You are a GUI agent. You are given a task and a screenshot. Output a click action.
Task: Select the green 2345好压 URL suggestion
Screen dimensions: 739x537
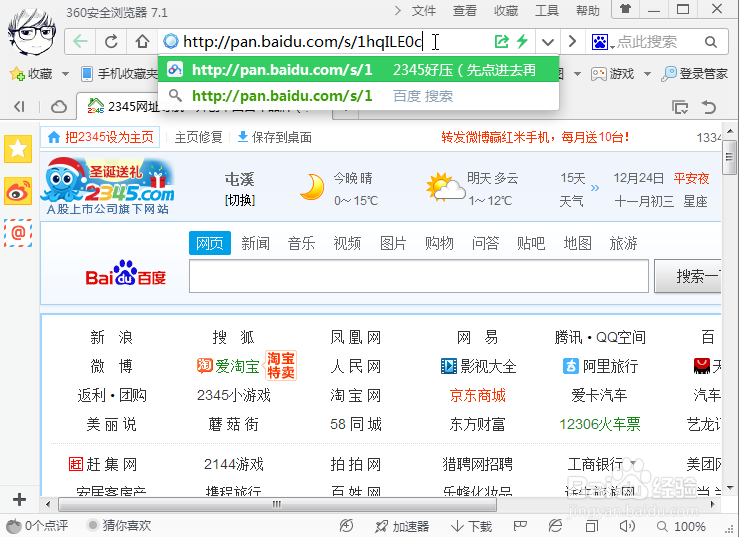click(359, 70)
